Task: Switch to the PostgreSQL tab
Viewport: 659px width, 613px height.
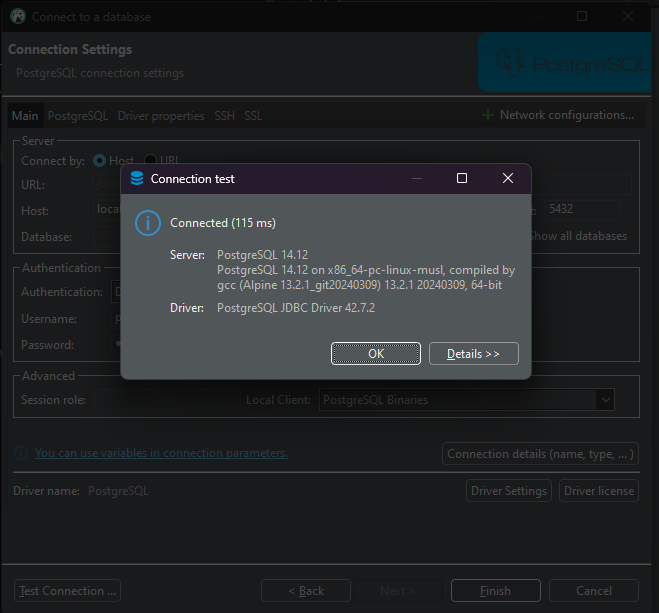Action: pyautogui.click(x=78, y=116)
